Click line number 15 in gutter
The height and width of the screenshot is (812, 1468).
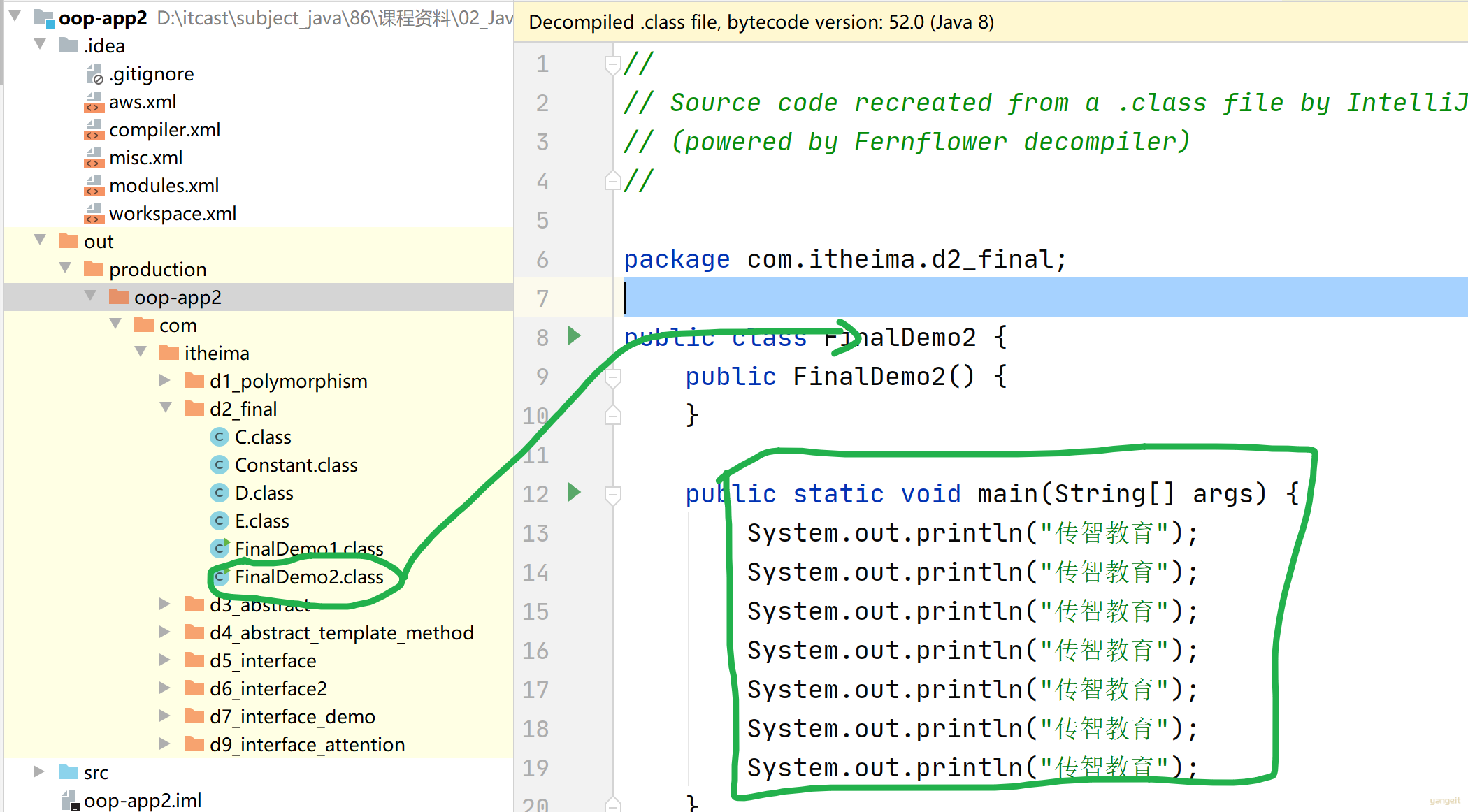click(536, 611)
